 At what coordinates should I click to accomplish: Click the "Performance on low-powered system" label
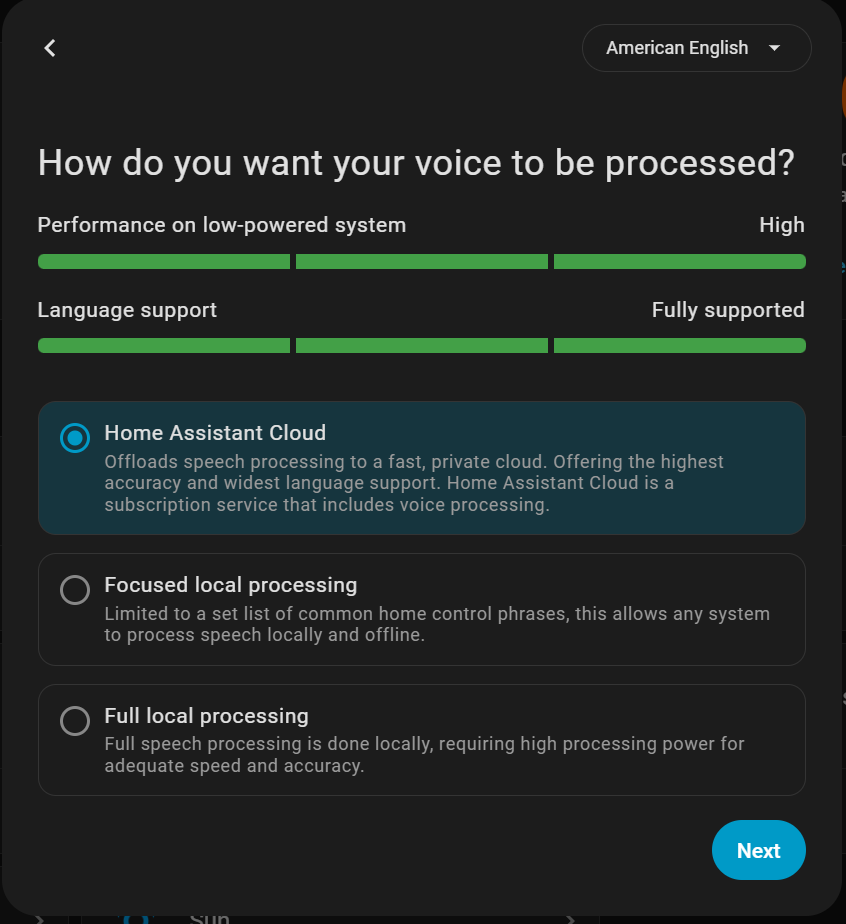[x=222, y=225]
